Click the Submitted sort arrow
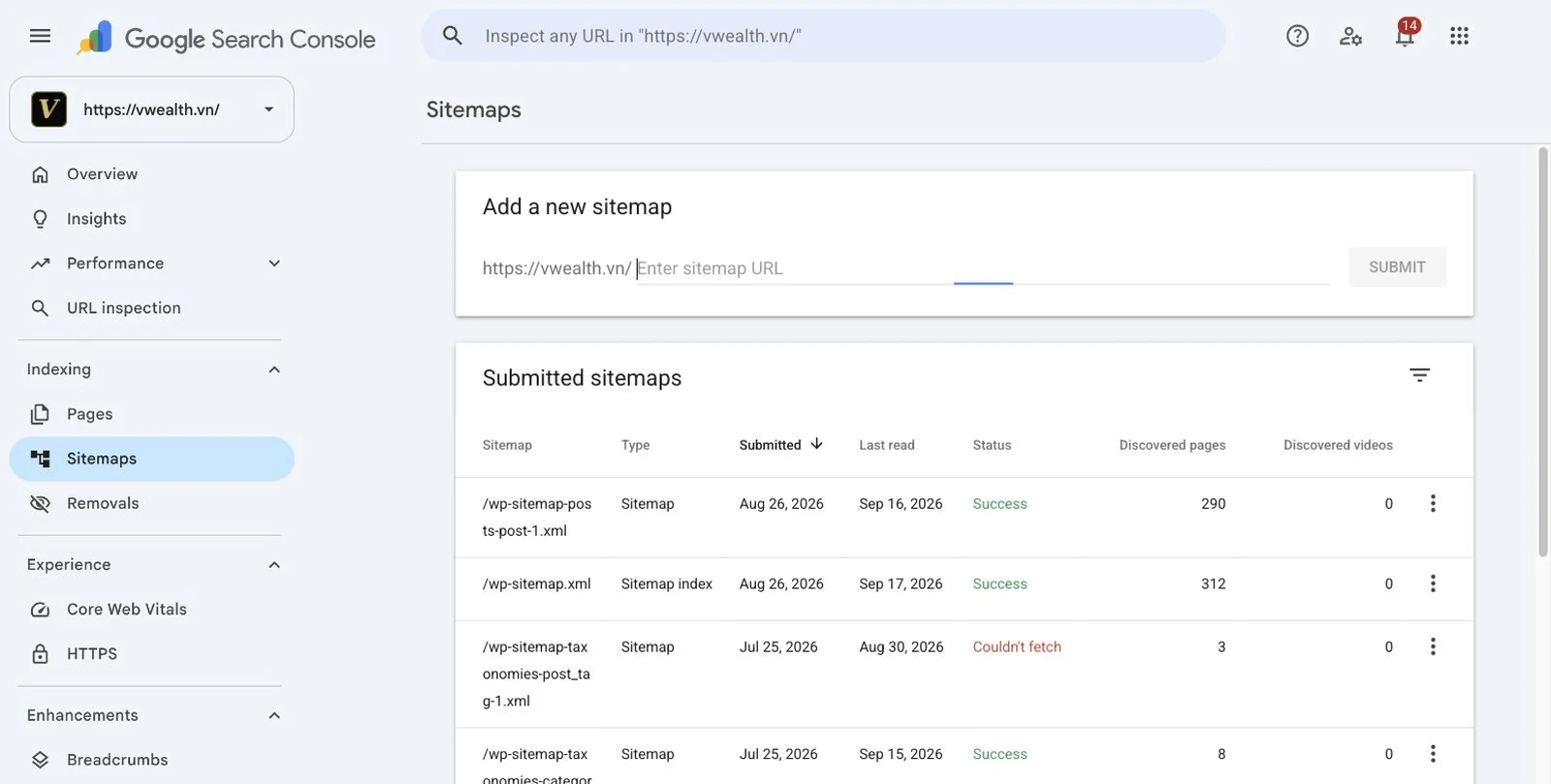This screenshot has height=784, width=1551. click(x=816, y=444)
